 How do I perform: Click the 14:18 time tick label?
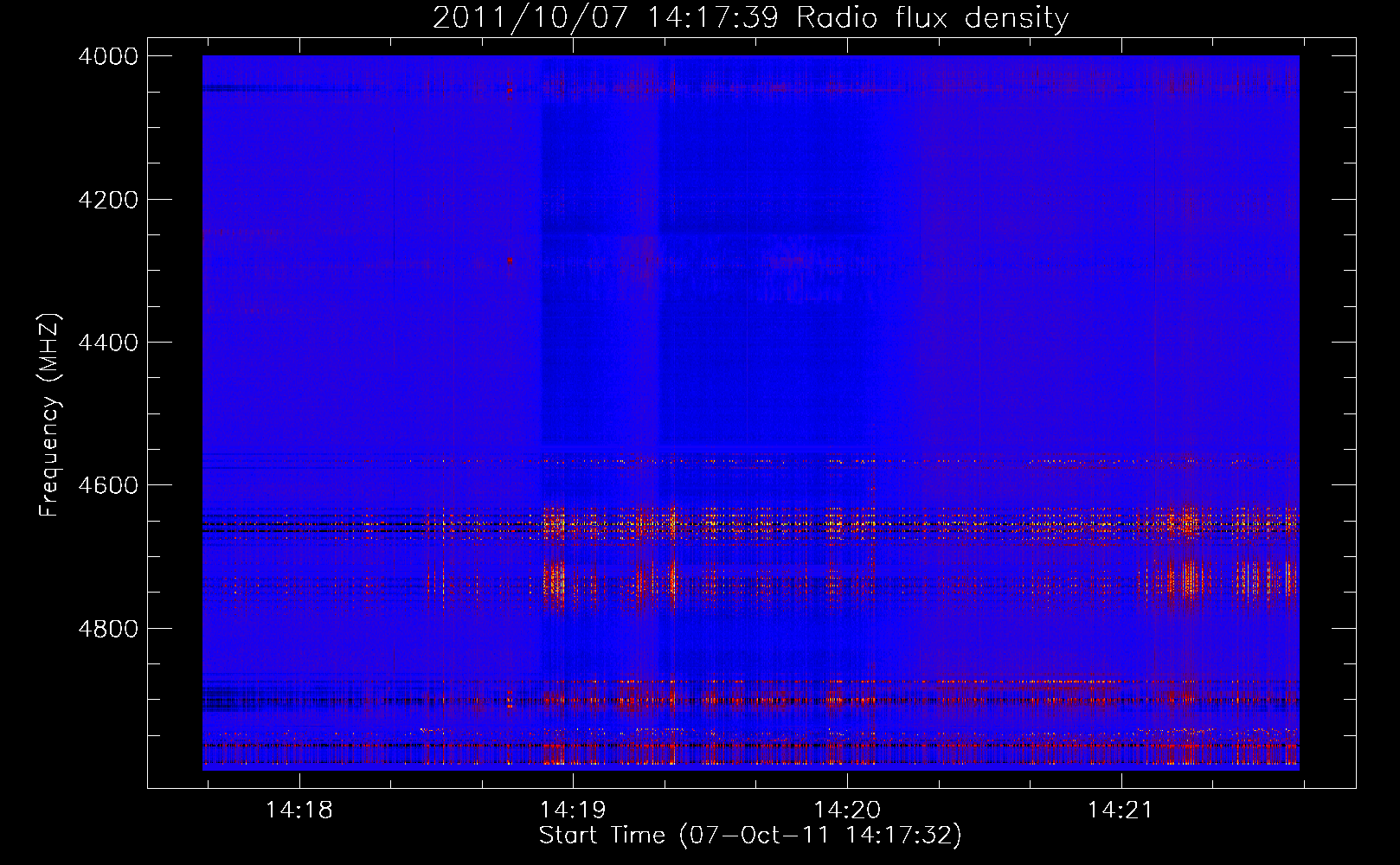tap(299, 811)
